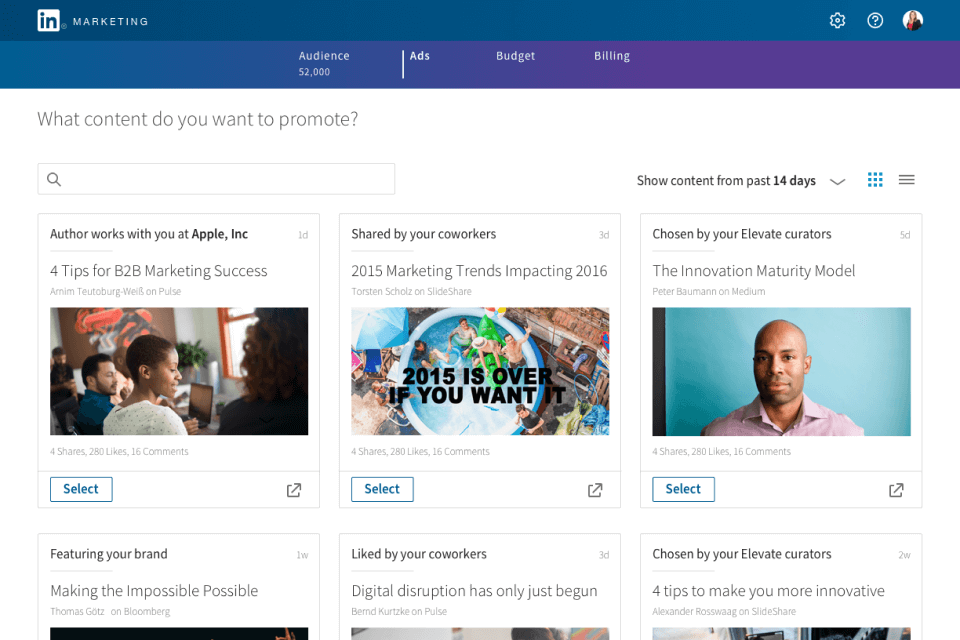
Task: Open the settings gear icon
Action: point(837,20)
